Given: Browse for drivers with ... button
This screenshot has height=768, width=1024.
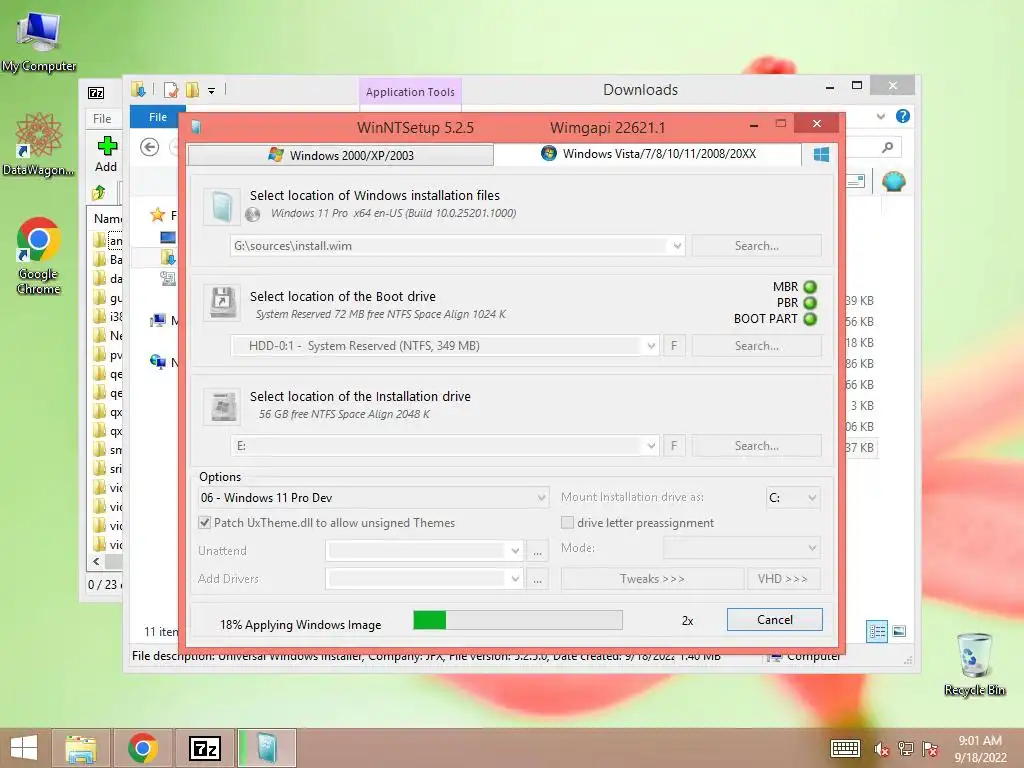Looking at the screenshot, I should coord(537,579).
